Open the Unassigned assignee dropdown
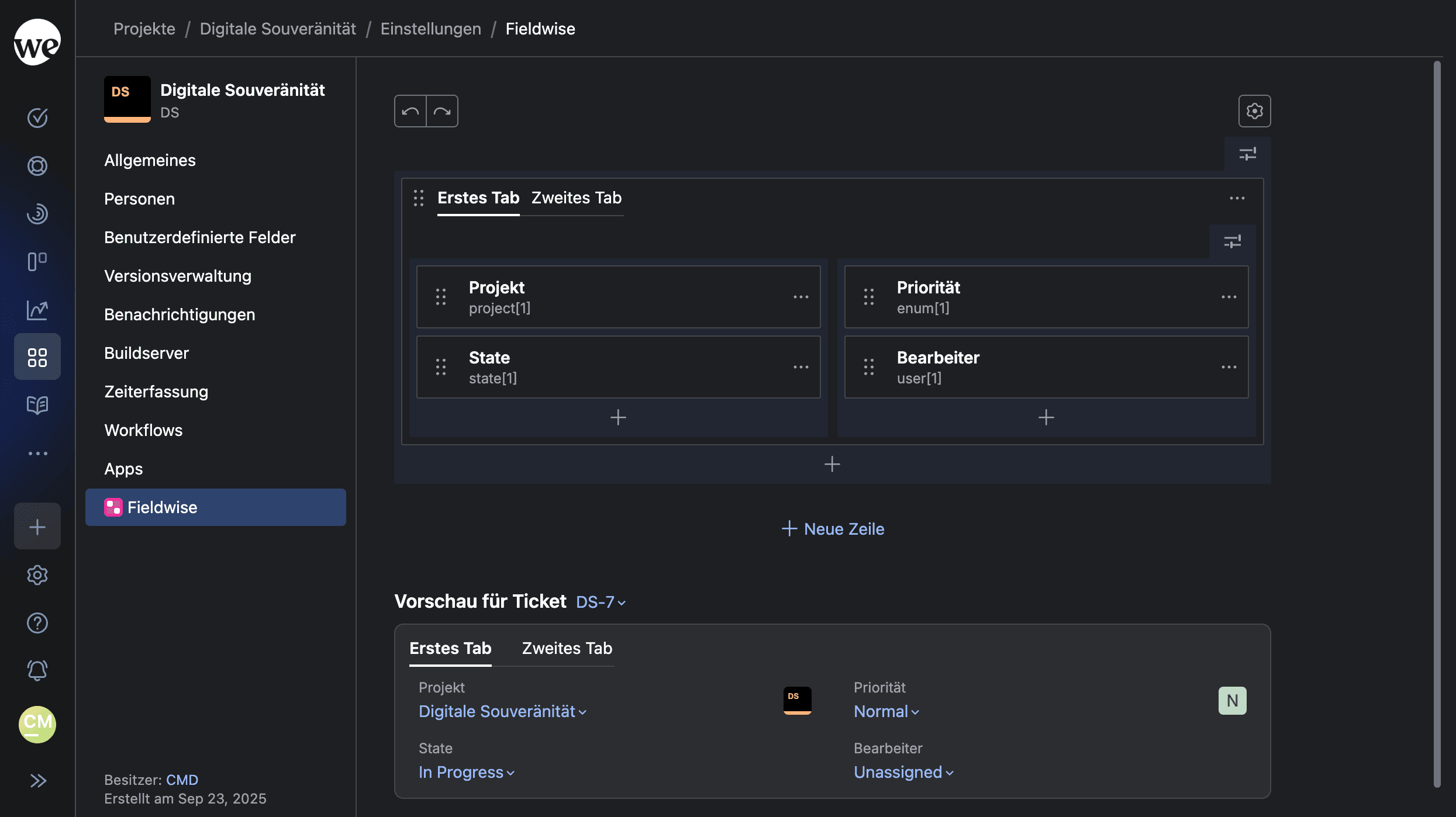1456x817 pixels. 903,772
